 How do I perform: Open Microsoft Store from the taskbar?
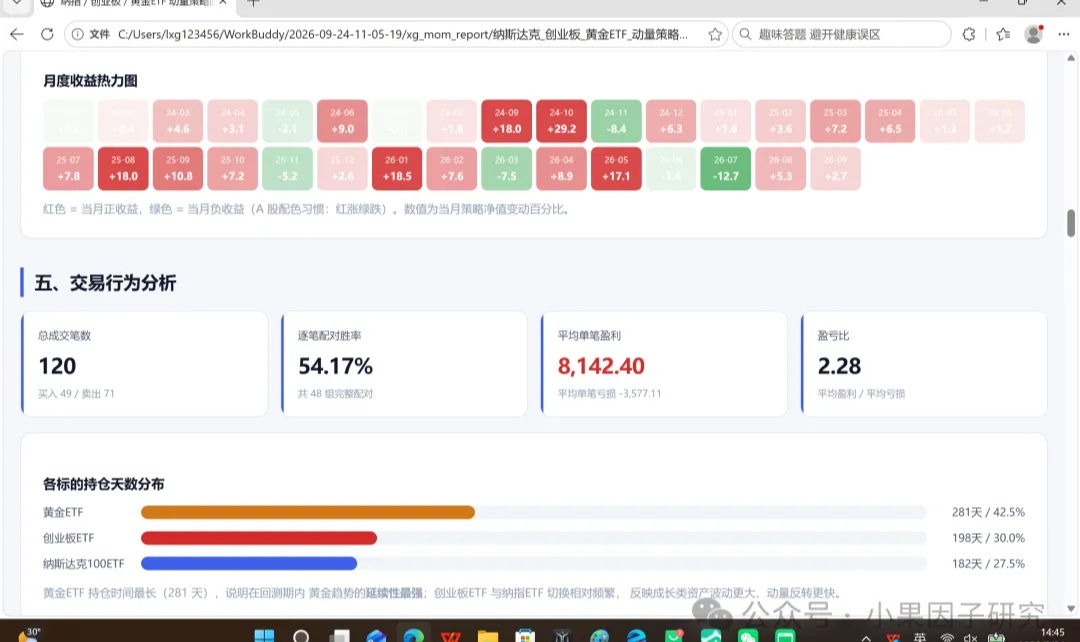coord(525,635)
